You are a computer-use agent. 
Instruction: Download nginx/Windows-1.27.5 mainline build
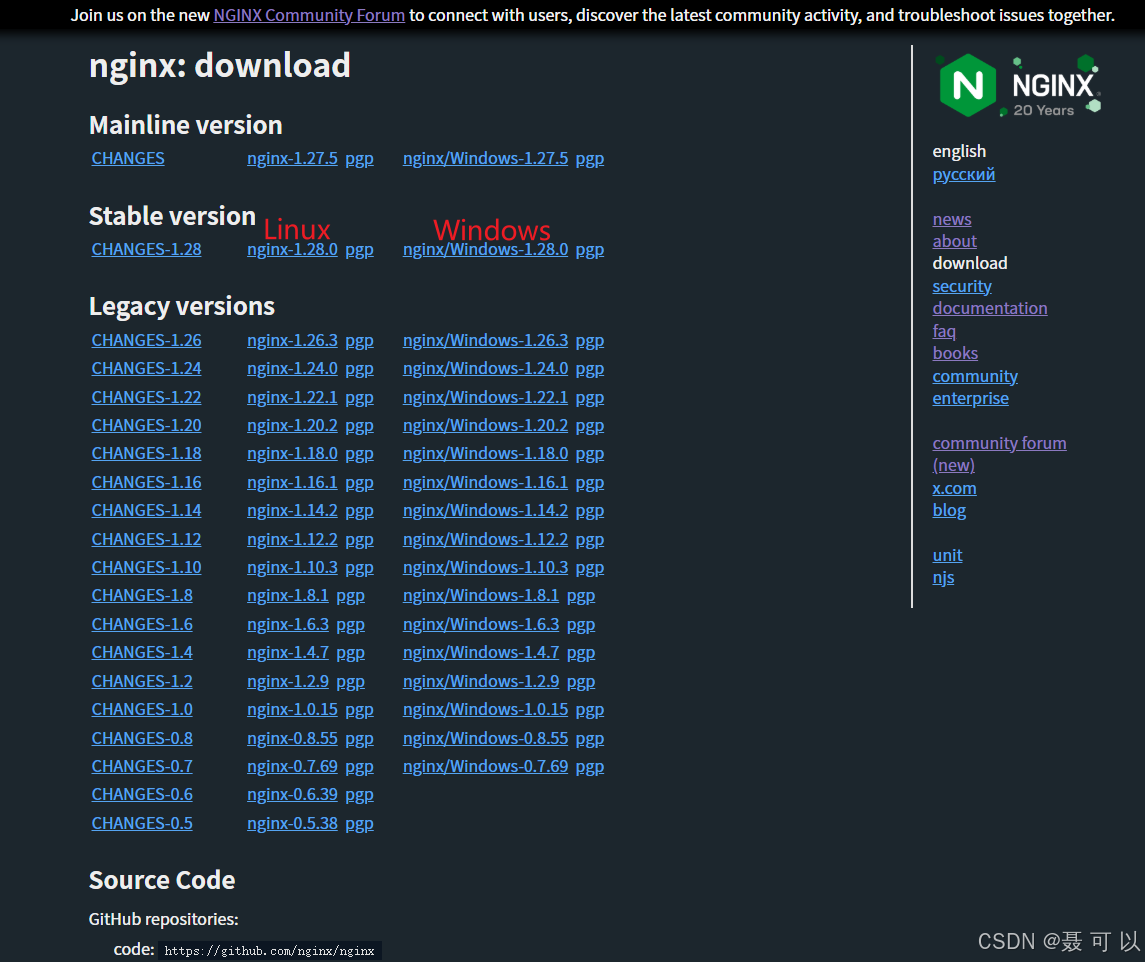pyautogui.click(x=485, y=158)
